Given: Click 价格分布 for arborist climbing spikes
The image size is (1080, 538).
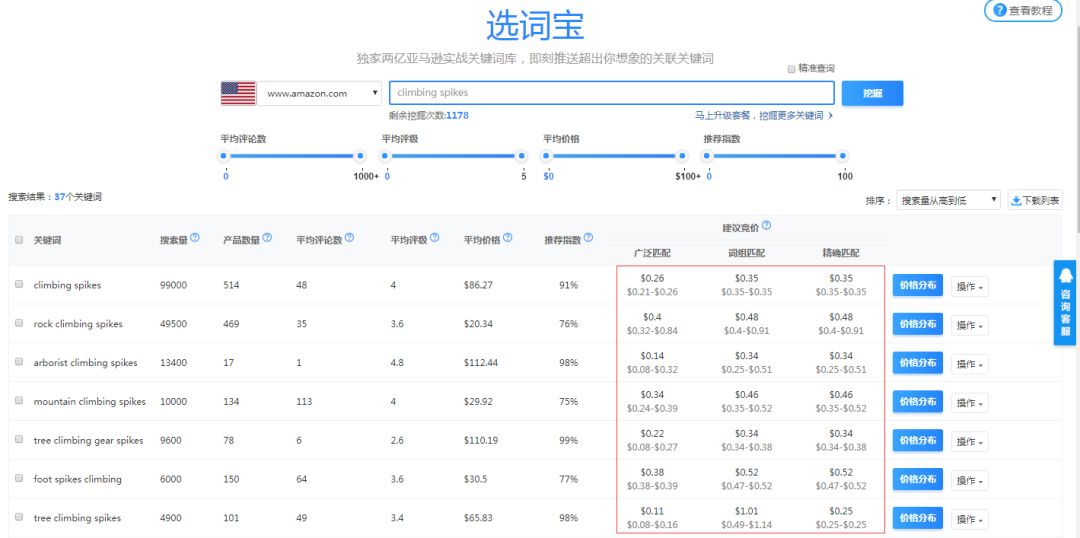Looking at the screenshot, I should click(917, 363).
